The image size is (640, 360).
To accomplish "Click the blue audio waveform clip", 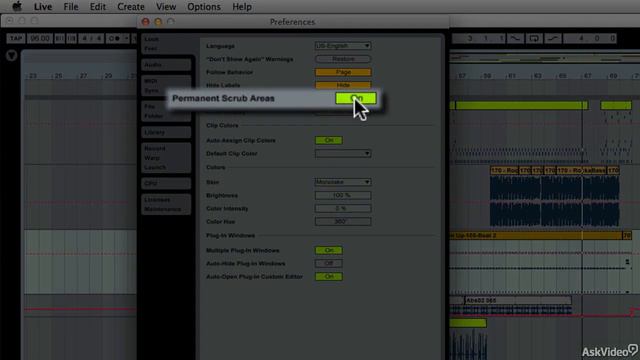I will coord(555,201).
